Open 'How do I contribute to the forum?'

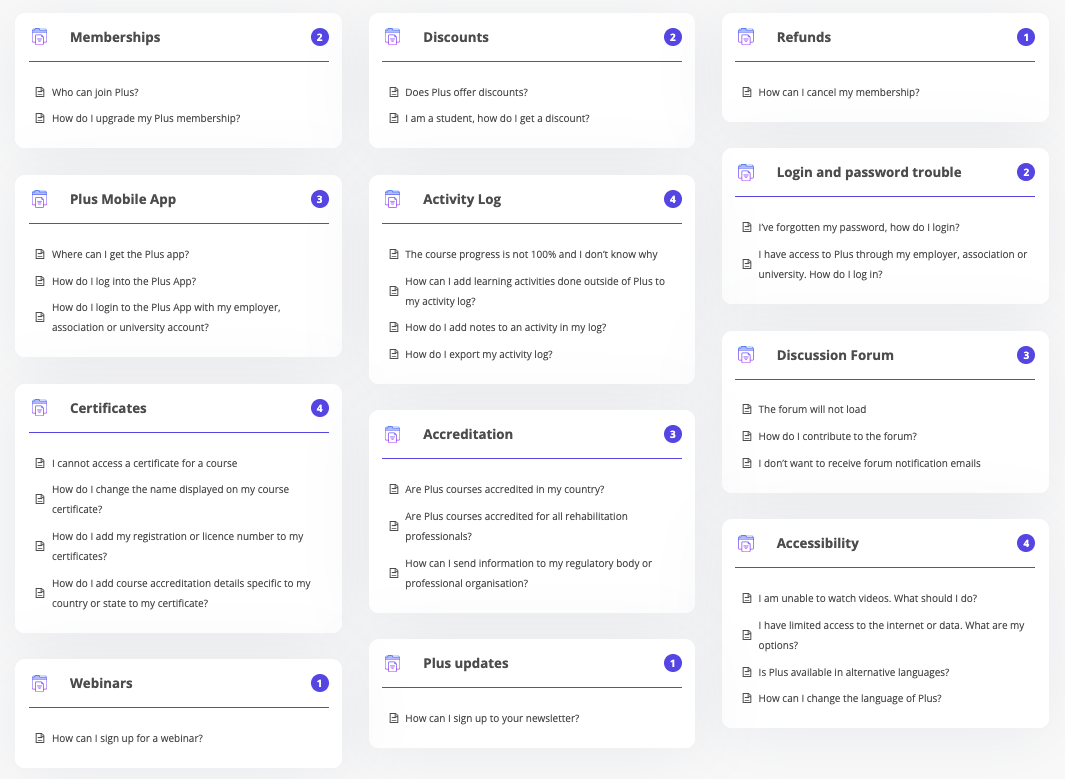837,436
